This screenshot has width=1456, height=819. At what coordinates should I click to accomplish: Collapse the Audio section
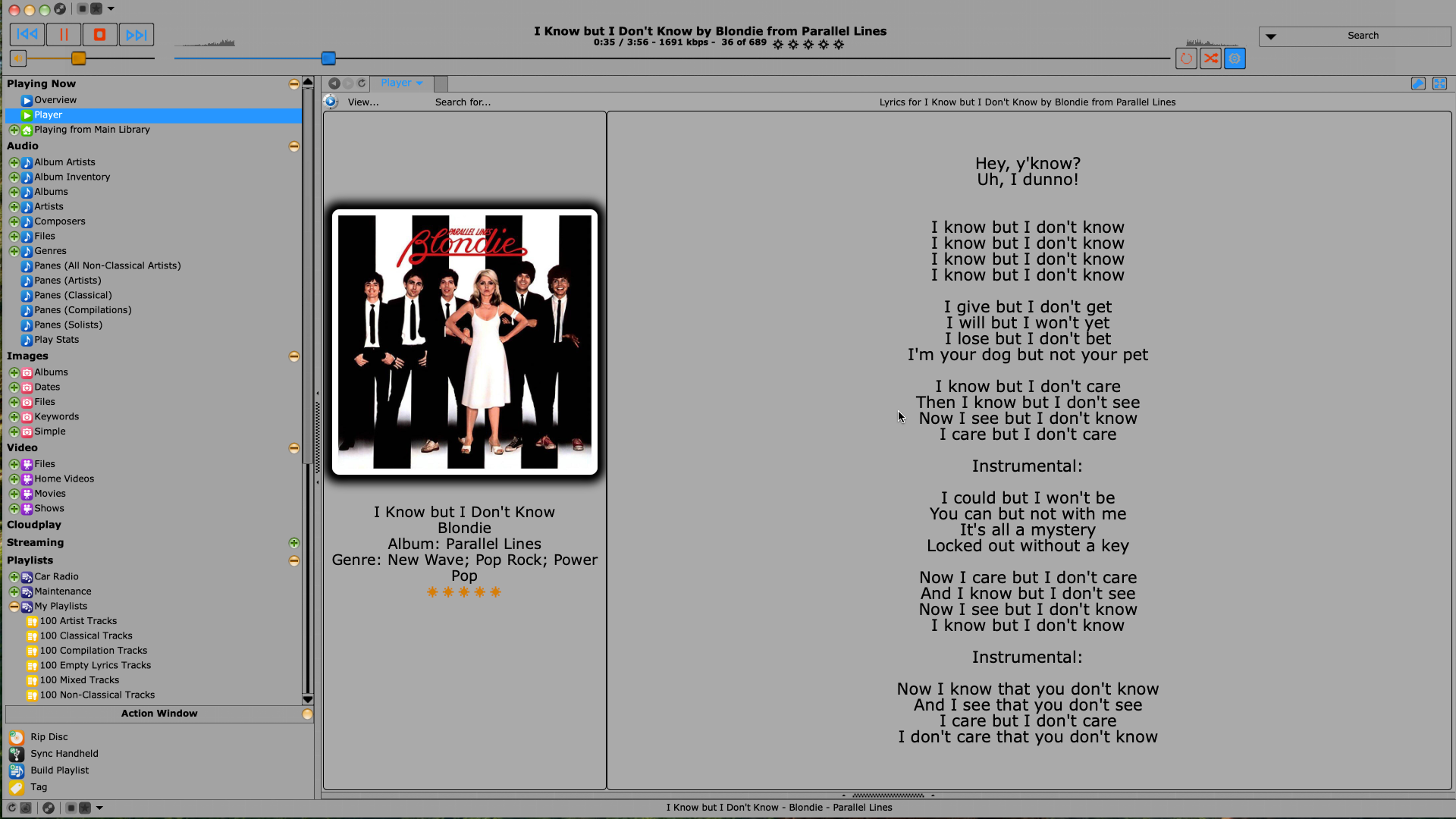[x=294, y=146]
